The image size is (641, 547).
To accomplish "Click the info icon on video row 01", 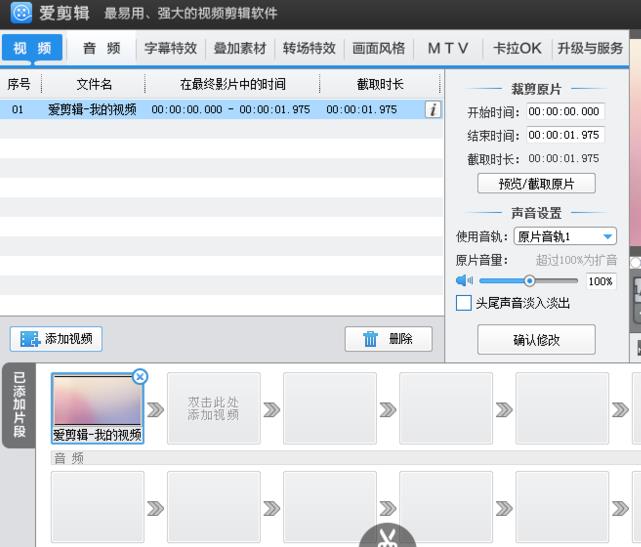I will (x=432, y=109).
